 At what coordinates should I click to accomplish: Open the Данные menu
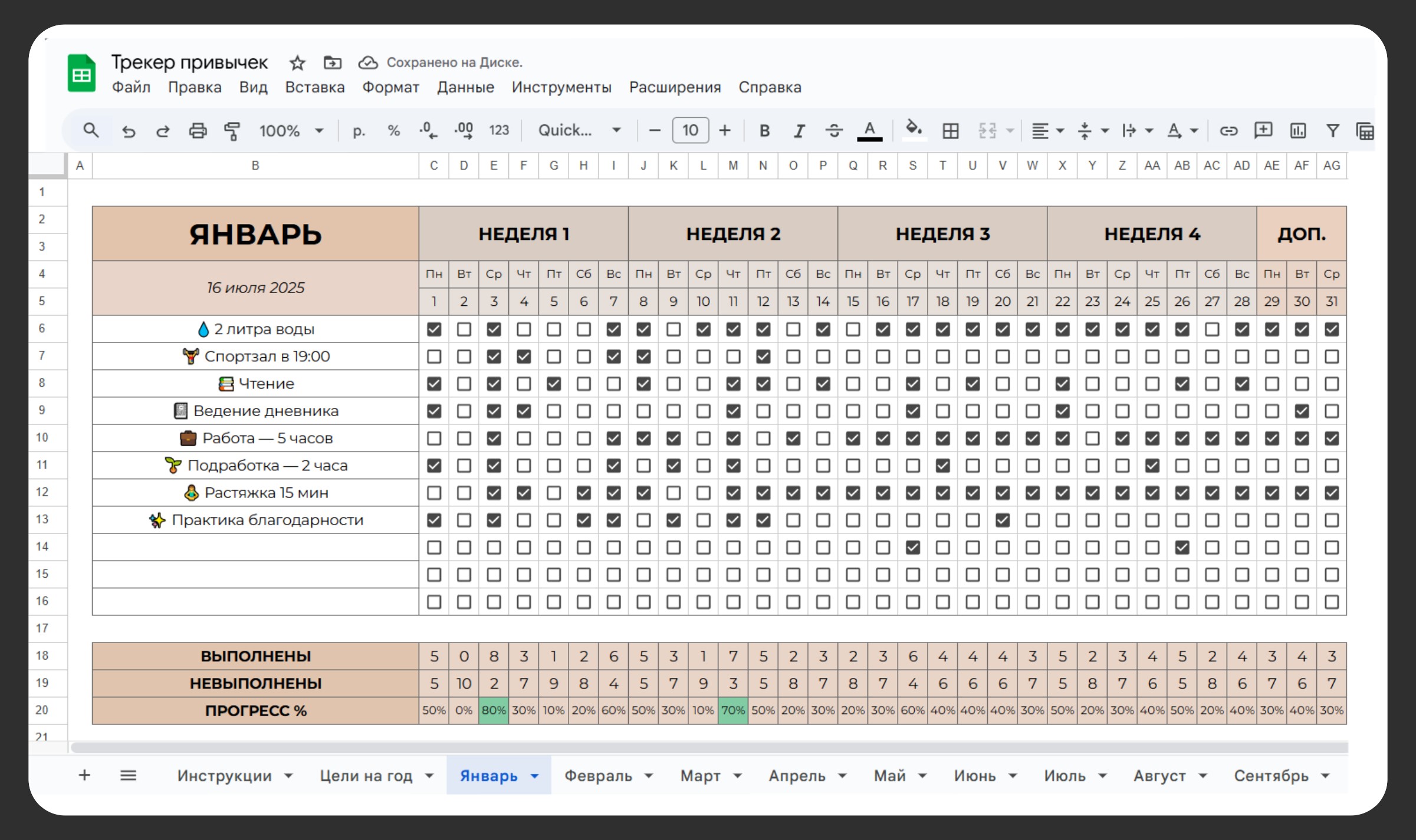(465, 87)
